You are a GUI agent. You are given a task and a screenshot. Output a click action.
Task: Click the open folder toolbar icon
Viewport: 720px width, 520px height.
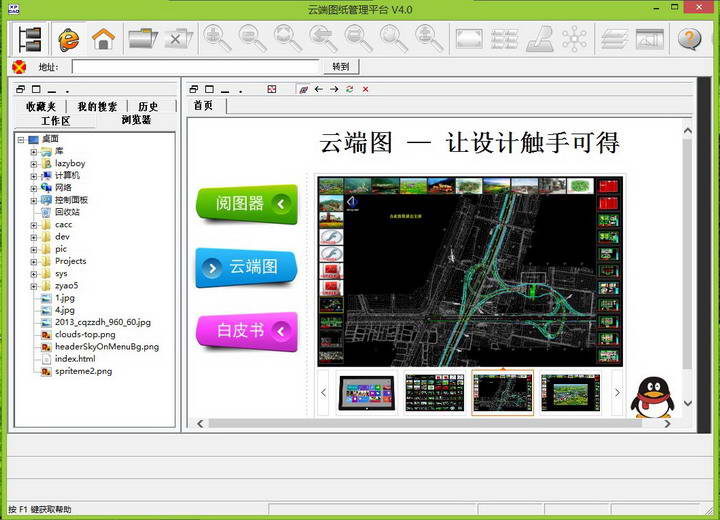tap(142, 39)
